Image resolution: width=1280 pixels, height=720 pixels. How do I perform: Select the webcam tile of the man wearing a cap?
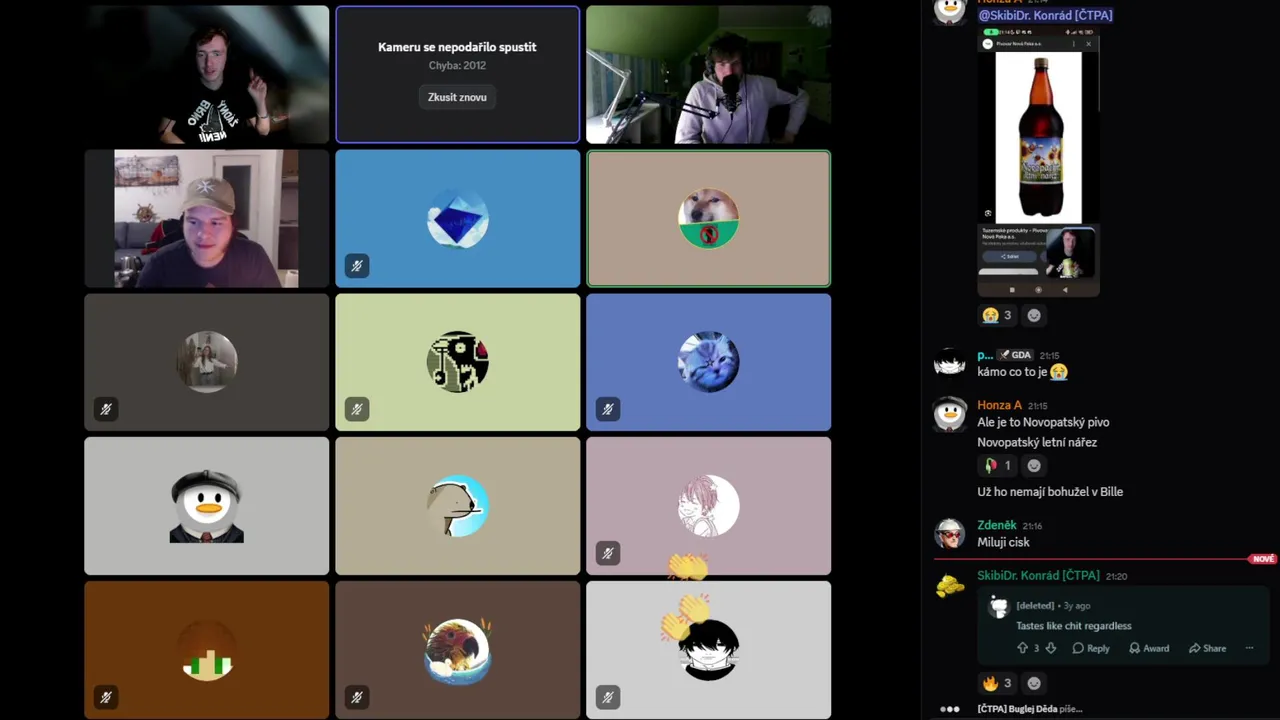point(207,219)
